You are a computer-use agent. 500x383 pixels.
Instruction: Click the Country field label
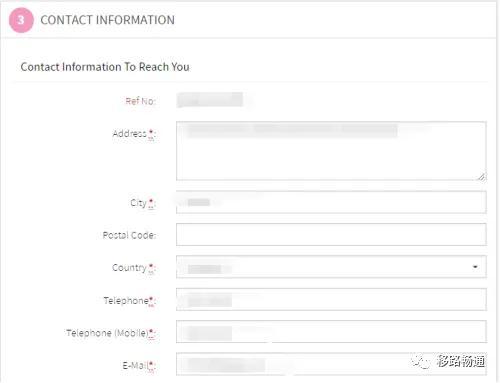(134, 268)
